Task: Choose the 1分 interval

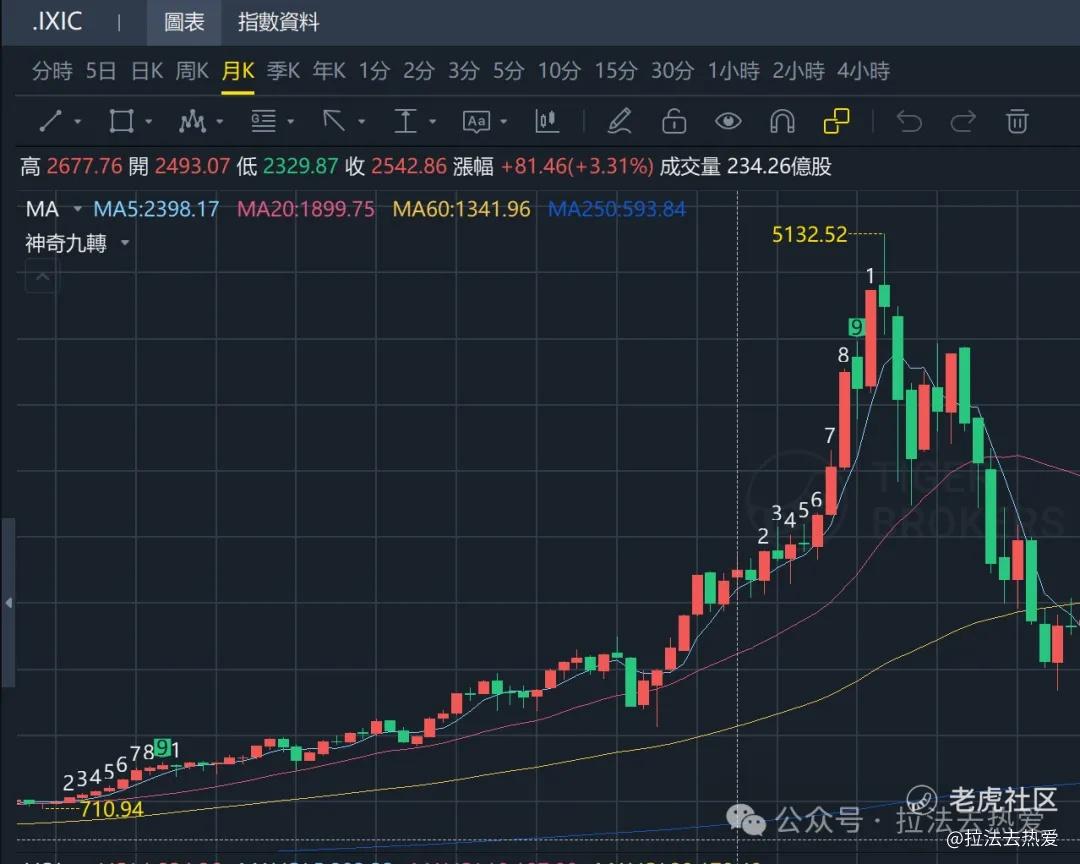Action: [x=374, y=70]
